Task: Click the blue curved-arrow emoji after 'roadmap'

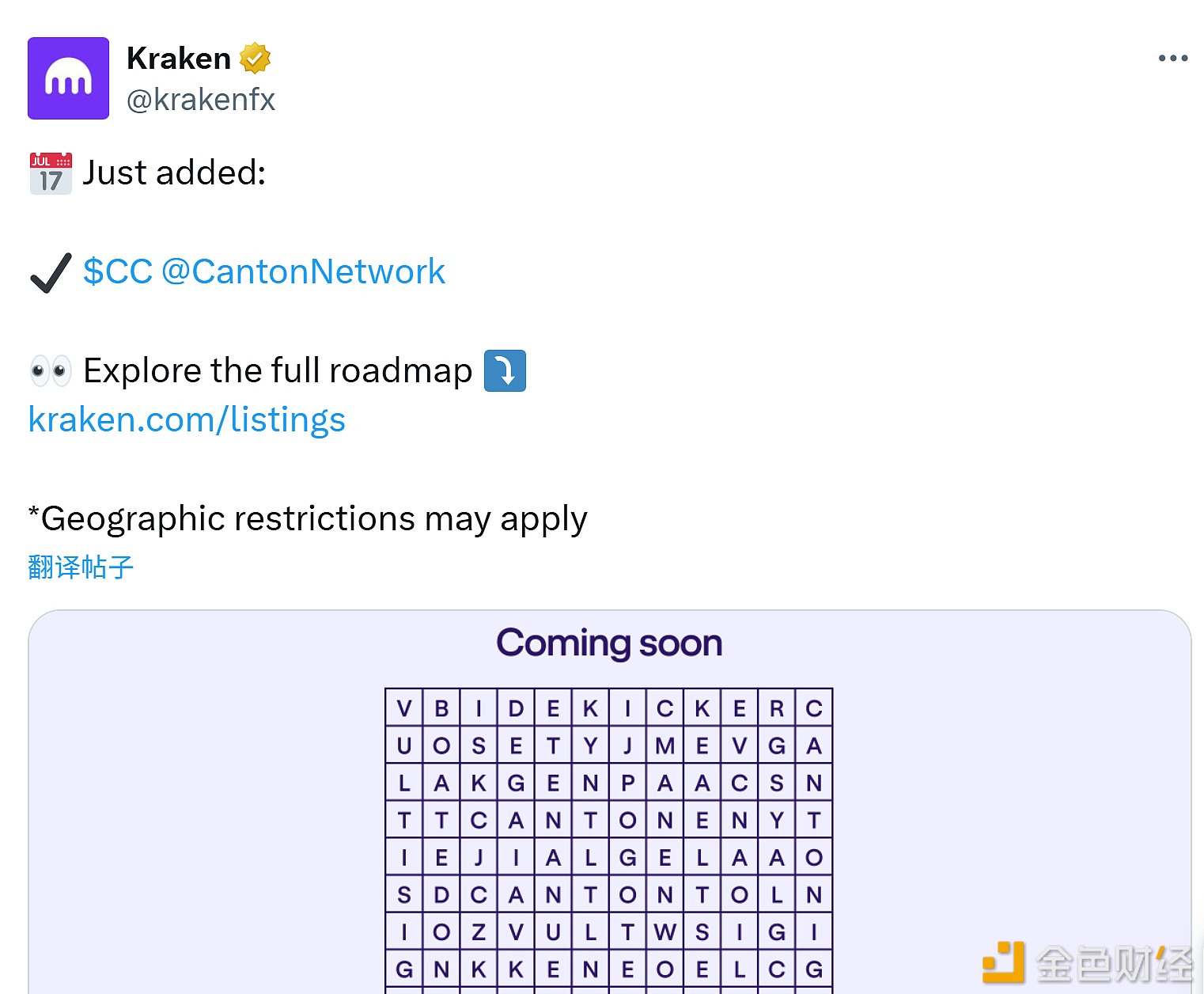Action: (505, 370)
